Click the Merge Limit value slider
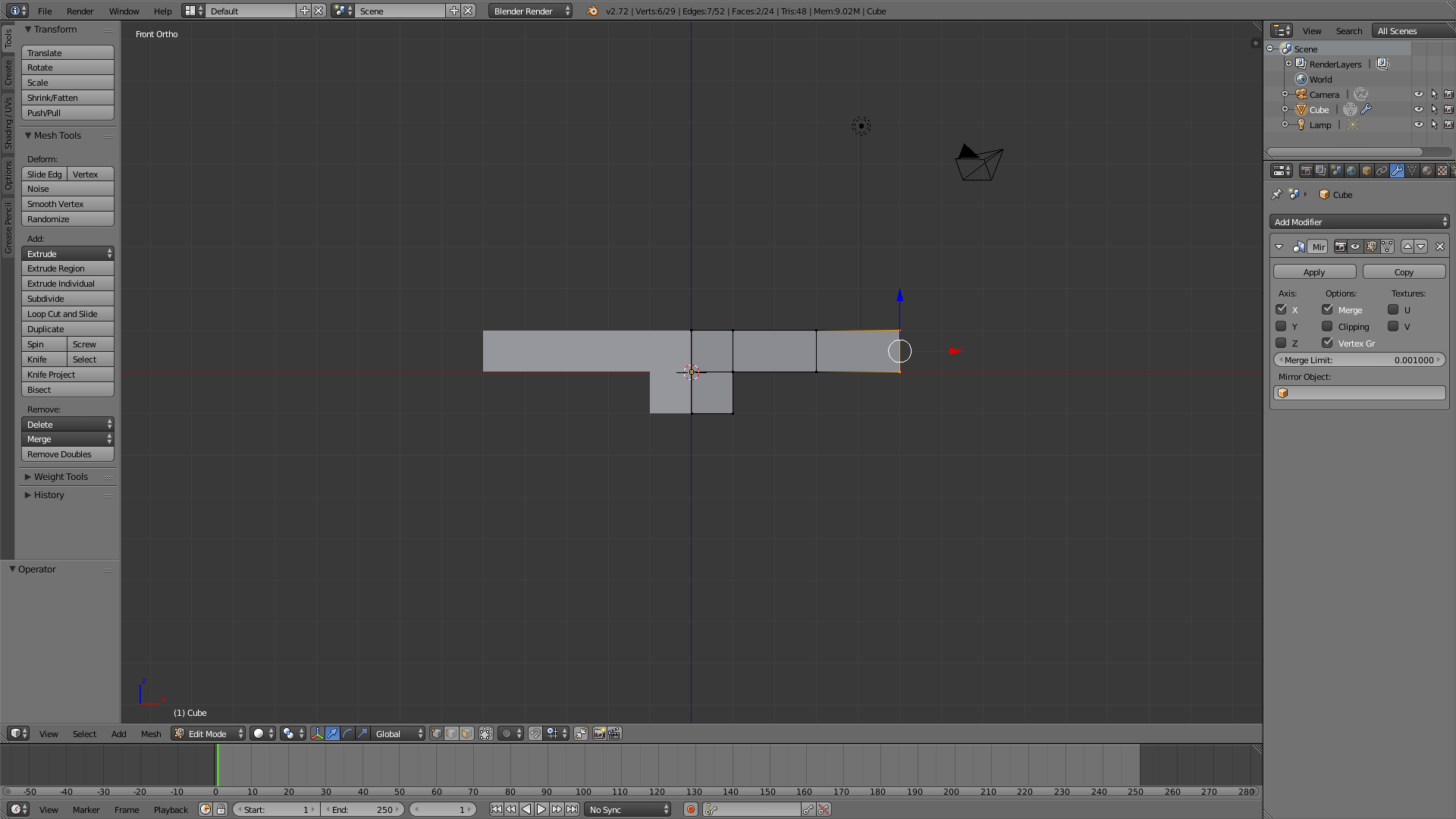The width and height of the screenshot is (1456, 819). click(1359, 359)
